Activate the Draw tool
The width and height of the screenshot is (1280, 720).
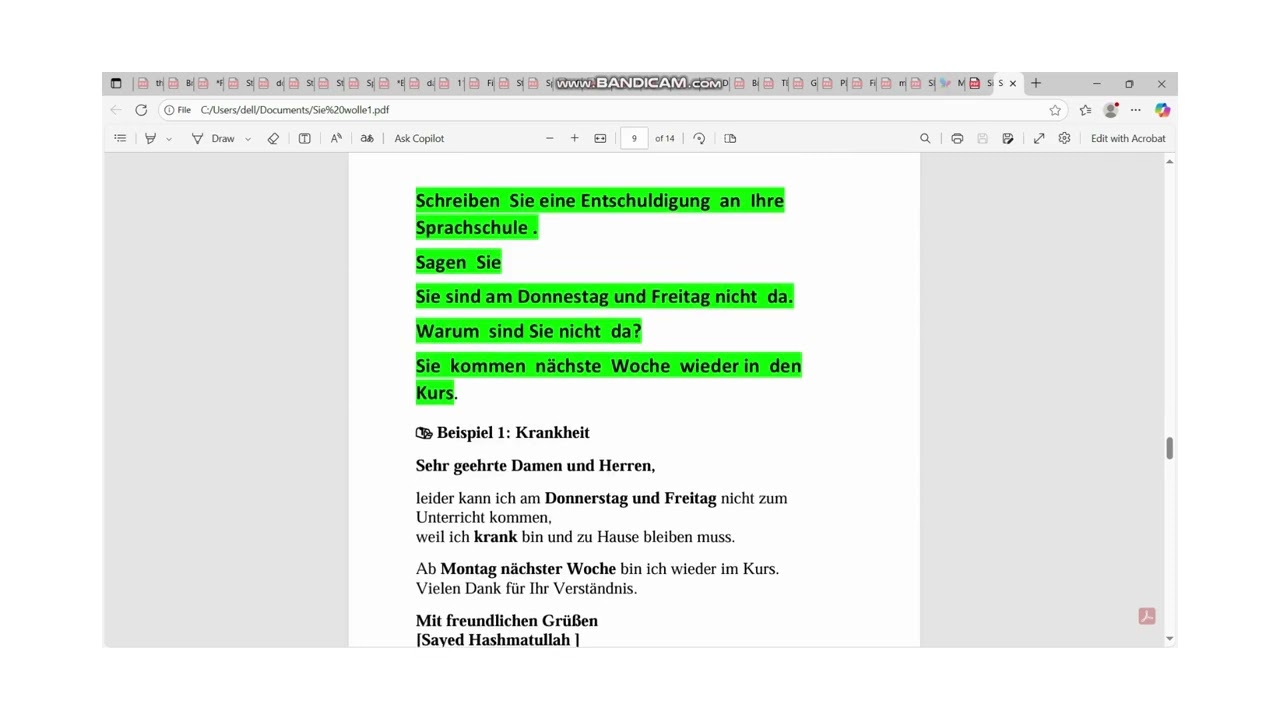[213, 138]
